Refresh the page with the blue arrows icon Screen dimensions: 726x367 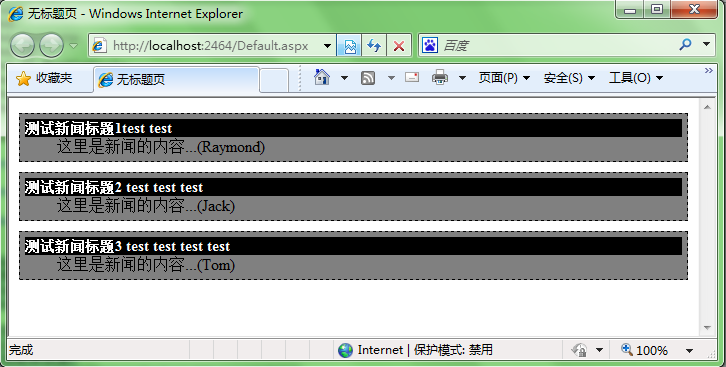(374, 45)
